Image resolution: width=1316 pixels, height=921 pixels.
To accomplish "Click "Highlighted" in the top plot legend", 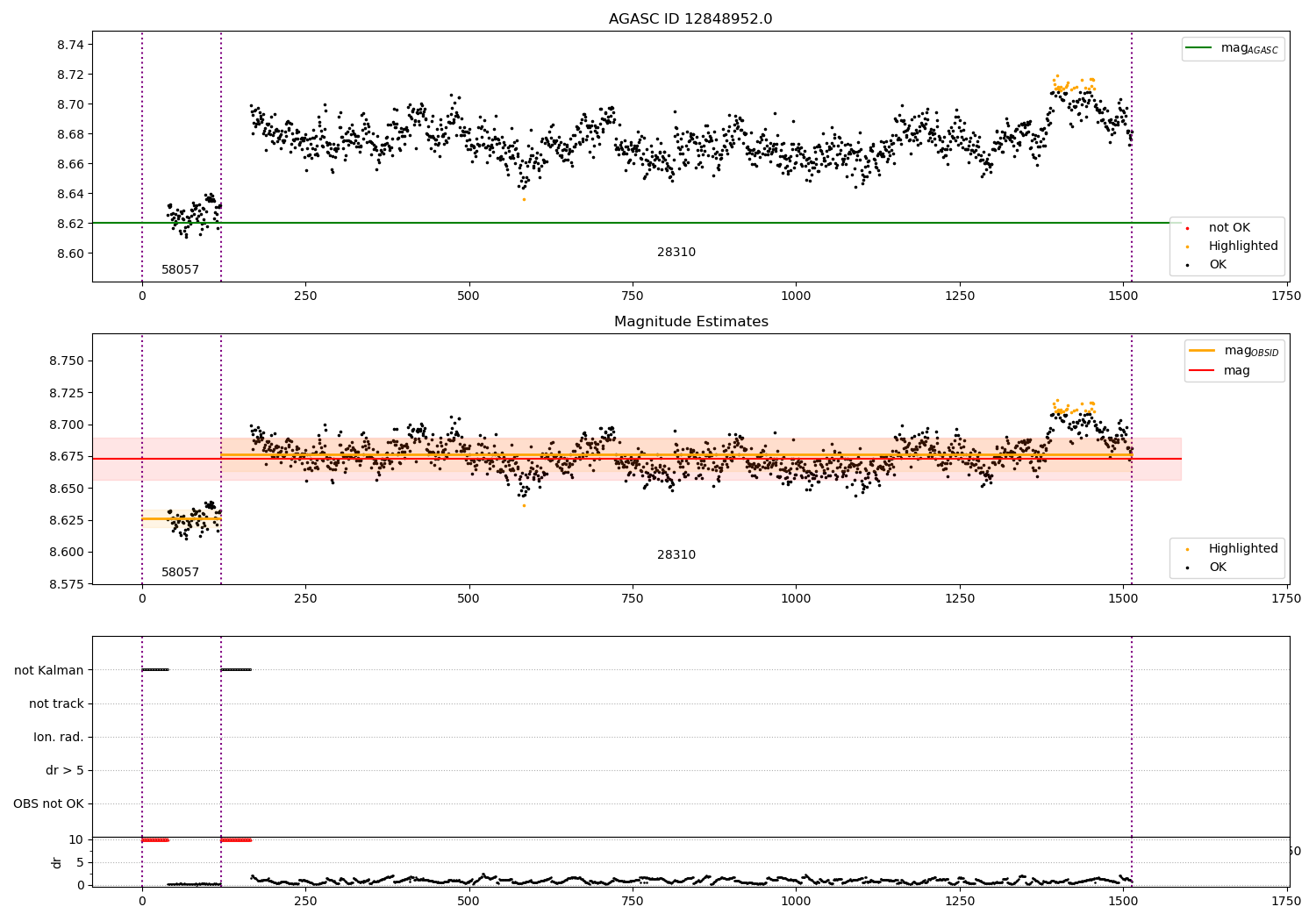I will pyautogui.click(x=1243, y=246).
